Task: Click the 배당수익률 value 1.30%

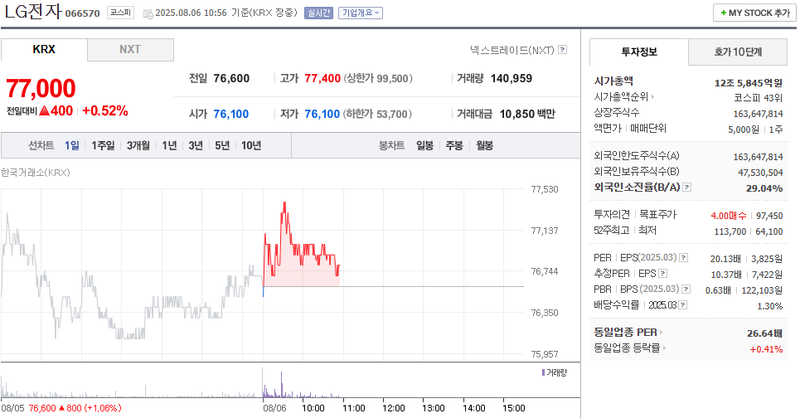Action: point(770,306)
